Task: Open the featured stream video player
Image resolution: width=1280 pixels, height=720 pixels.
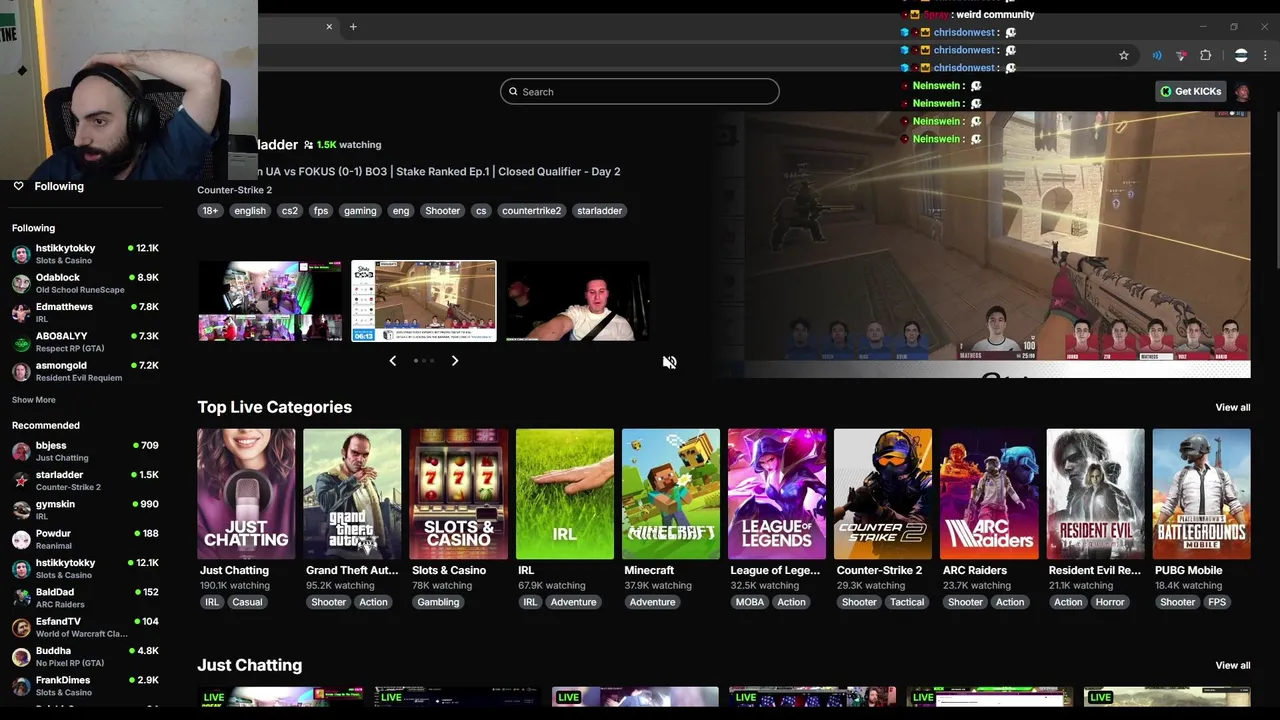Action: pyautogui.click(x=997, y=245)
